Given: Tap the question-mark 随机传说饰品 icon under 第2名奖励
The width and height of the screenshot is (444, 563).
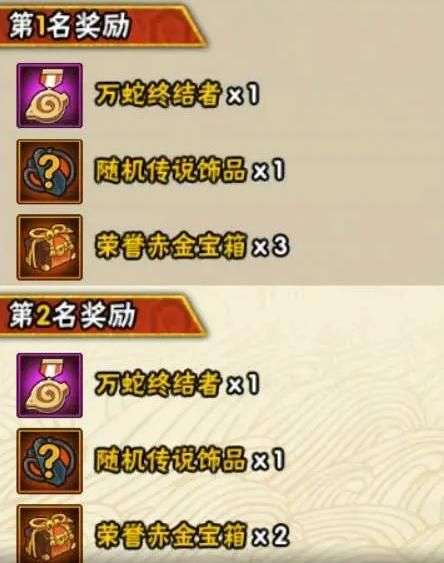Looking at the screenshot, I should (x=50, y=461).
